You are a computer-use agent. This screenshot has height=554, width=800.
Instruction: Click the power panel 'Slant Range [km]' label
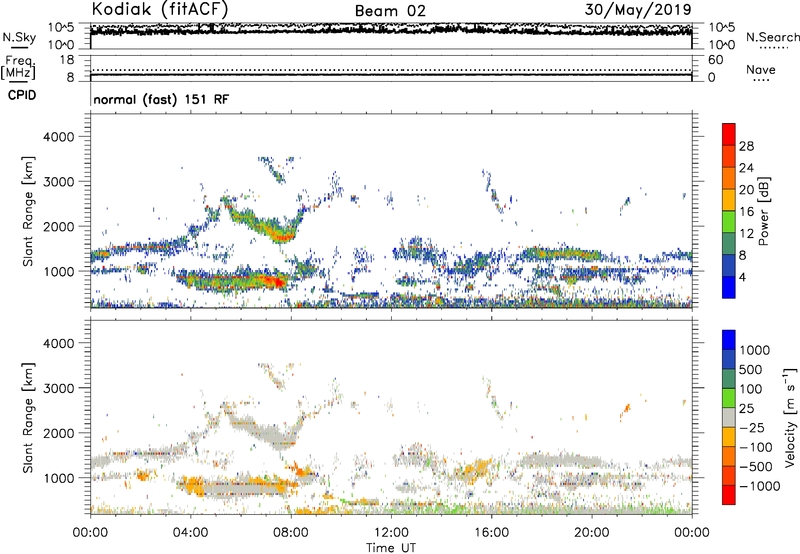pyautogui.click(x=28, y=211)
